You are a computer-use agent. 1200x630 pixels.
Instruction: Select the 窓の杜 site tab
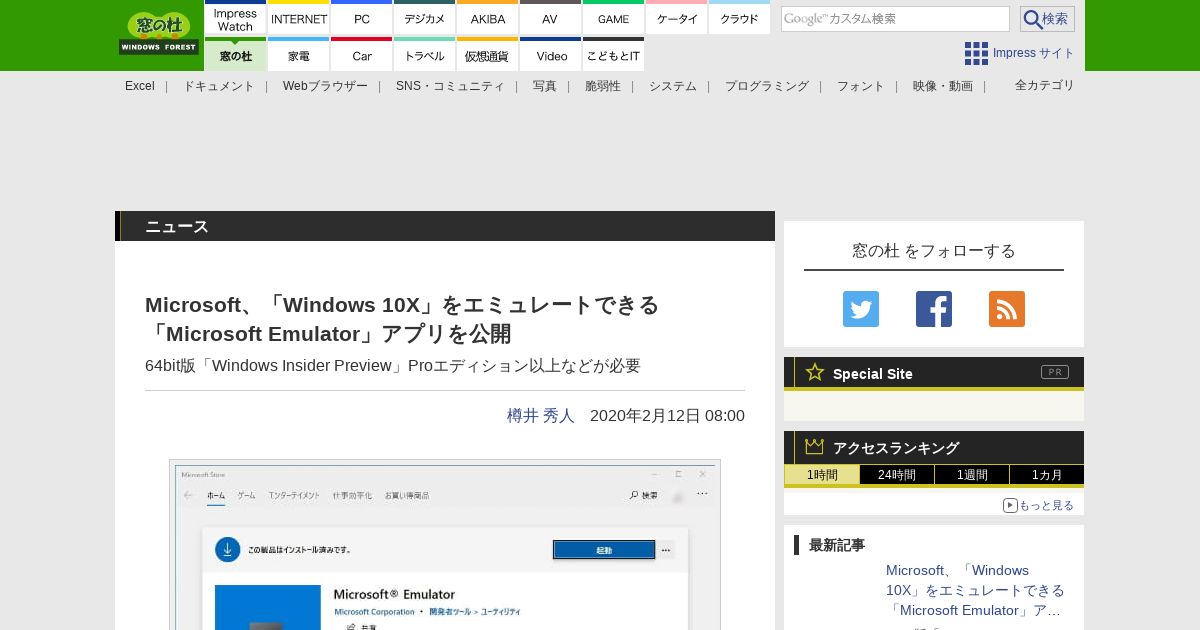pyautogui.click(x=235, y=55)
